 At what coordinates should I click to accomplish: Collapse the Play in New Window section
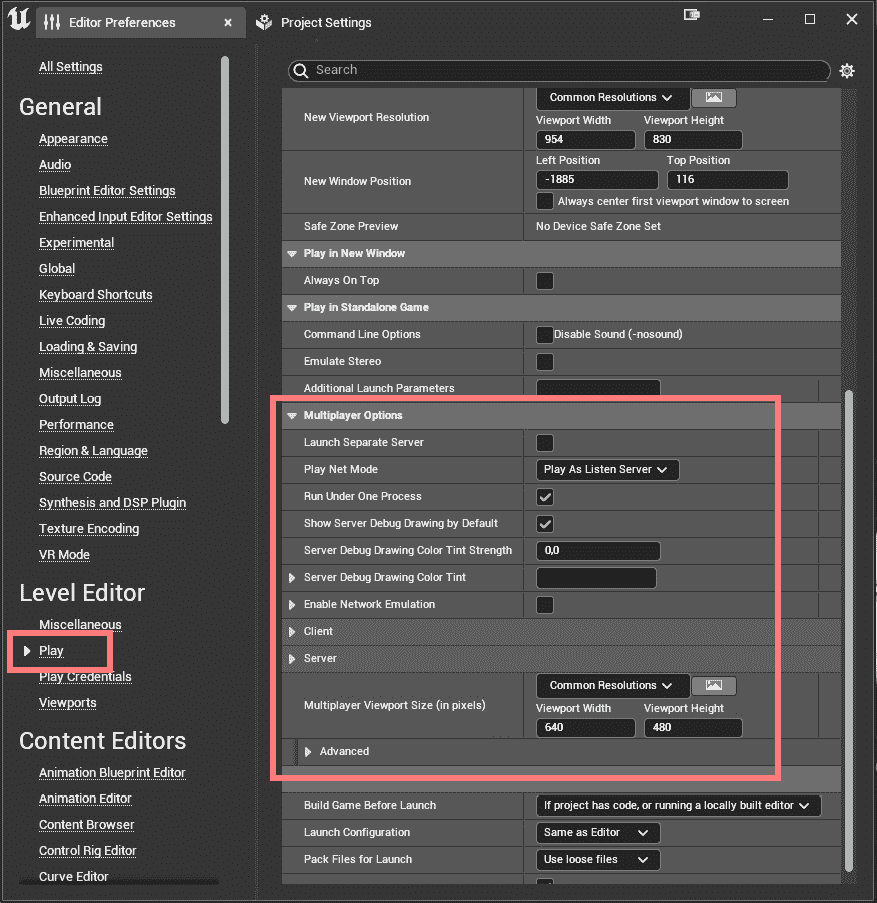tap(292, 253)
